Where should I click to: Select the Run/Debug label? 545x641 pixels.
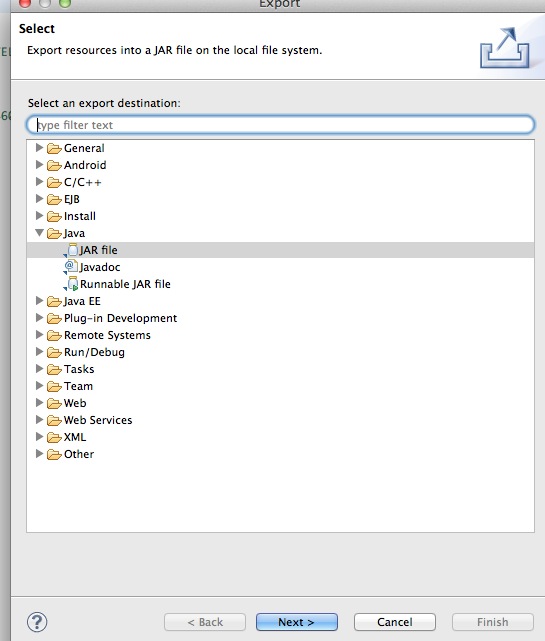pyautogui.click(x=94, y=352)
